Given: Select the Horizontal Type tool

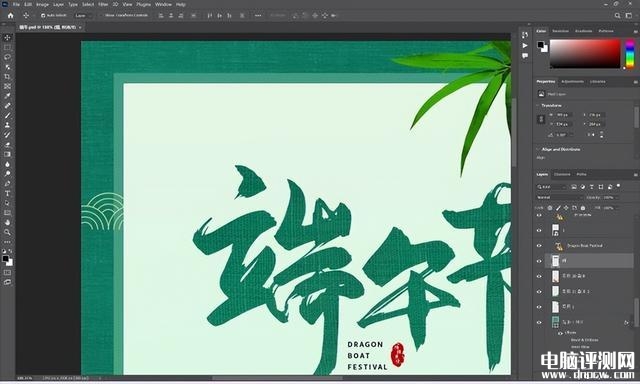Looking at the screenshot, I should pyautogui.click(x=7, y=193).
